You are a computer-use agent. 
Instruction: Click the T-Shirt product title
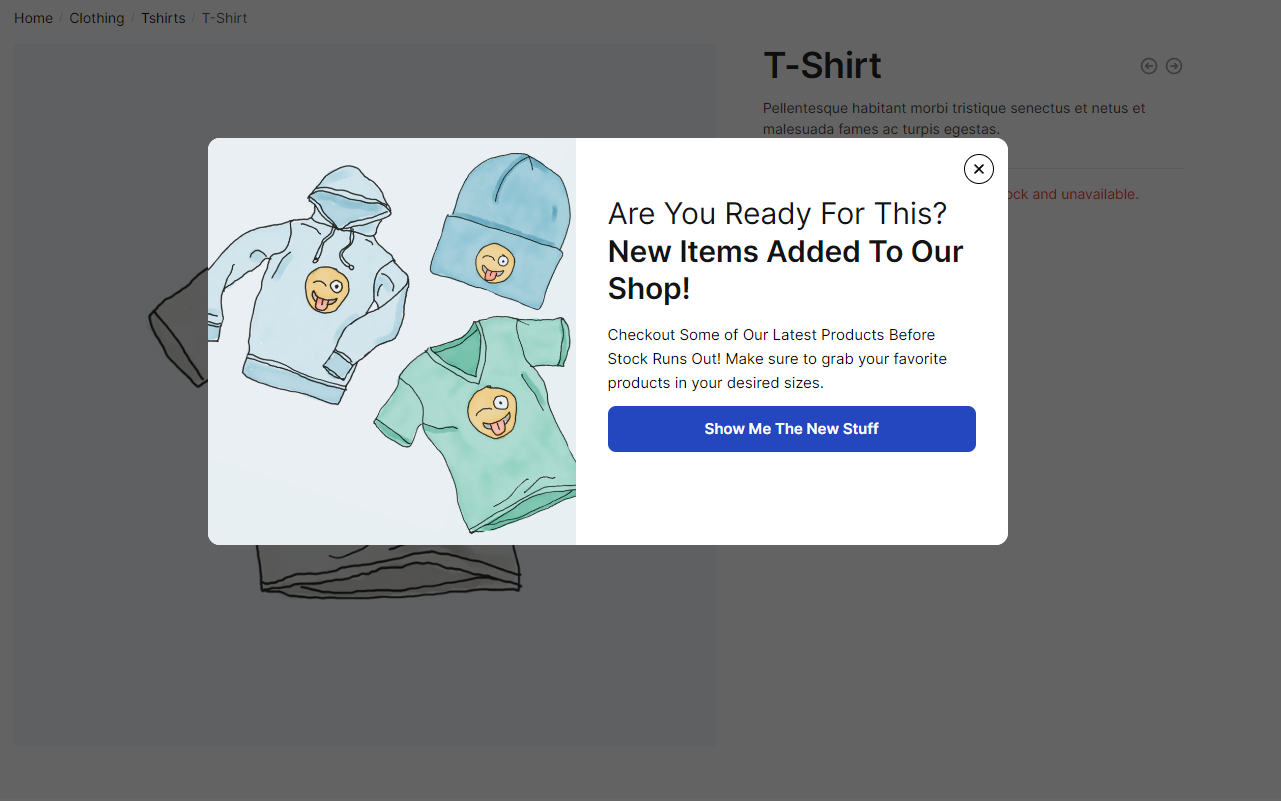point(822,66)
